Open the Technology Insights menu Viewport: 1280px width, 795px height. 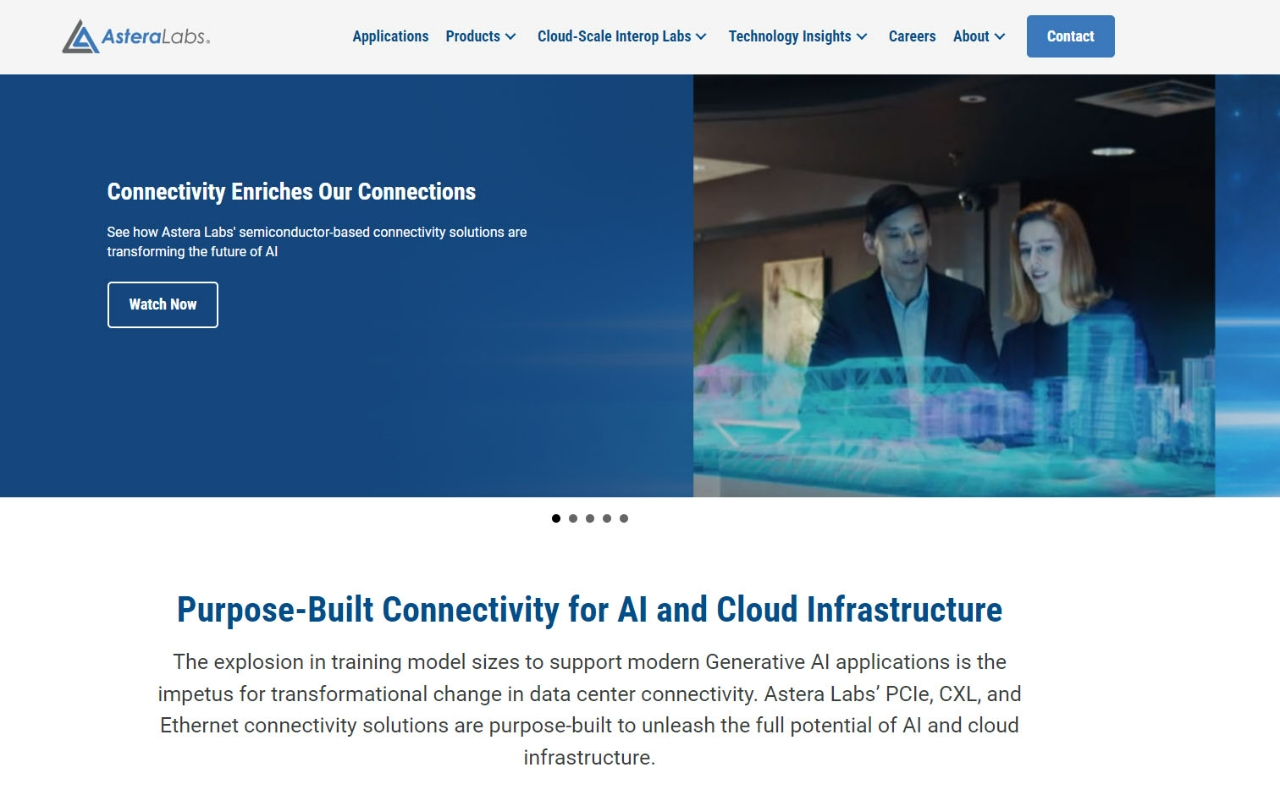click(x=790, y=36)
